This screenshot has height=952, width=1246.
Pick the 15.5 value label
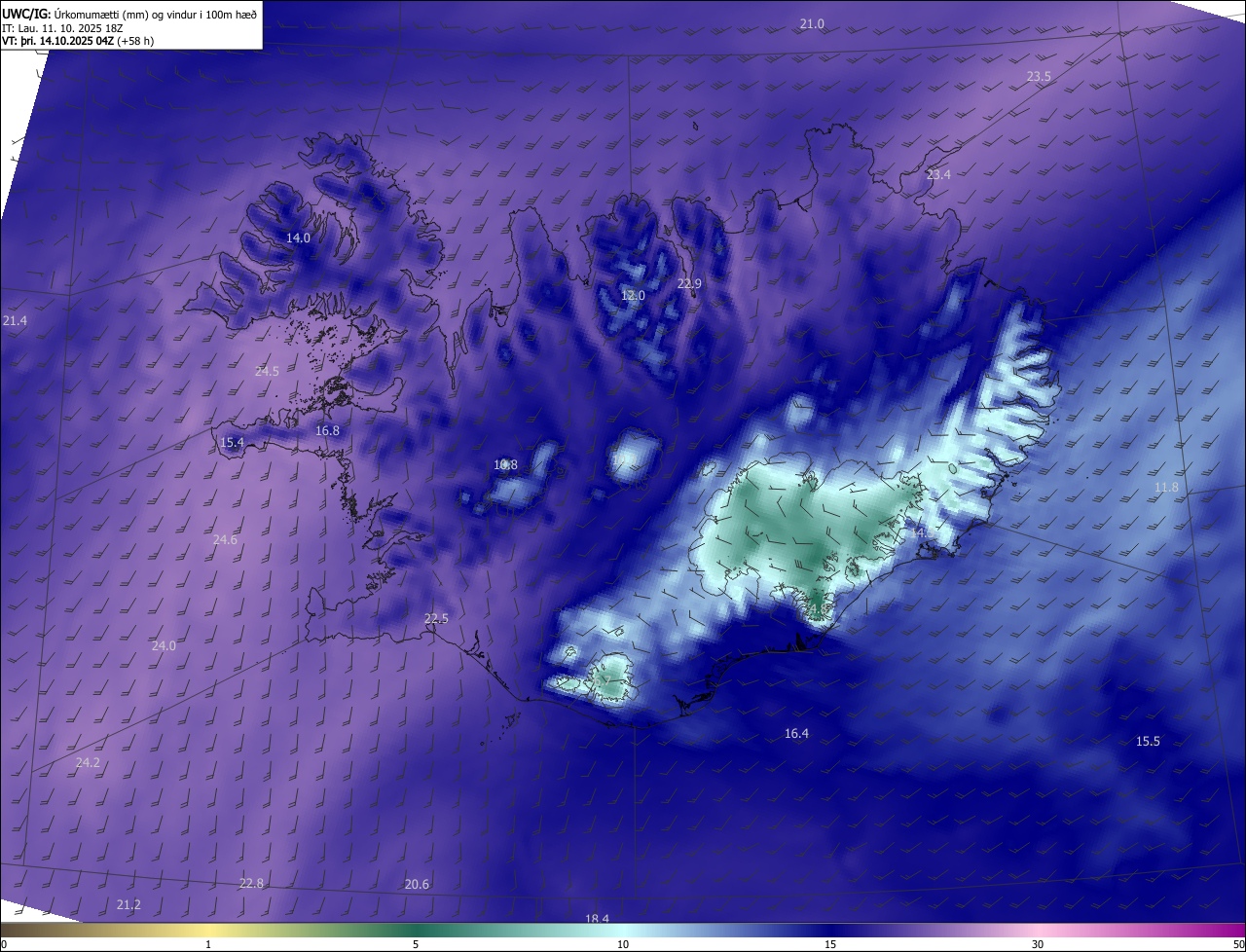[x=1148, y=741]
